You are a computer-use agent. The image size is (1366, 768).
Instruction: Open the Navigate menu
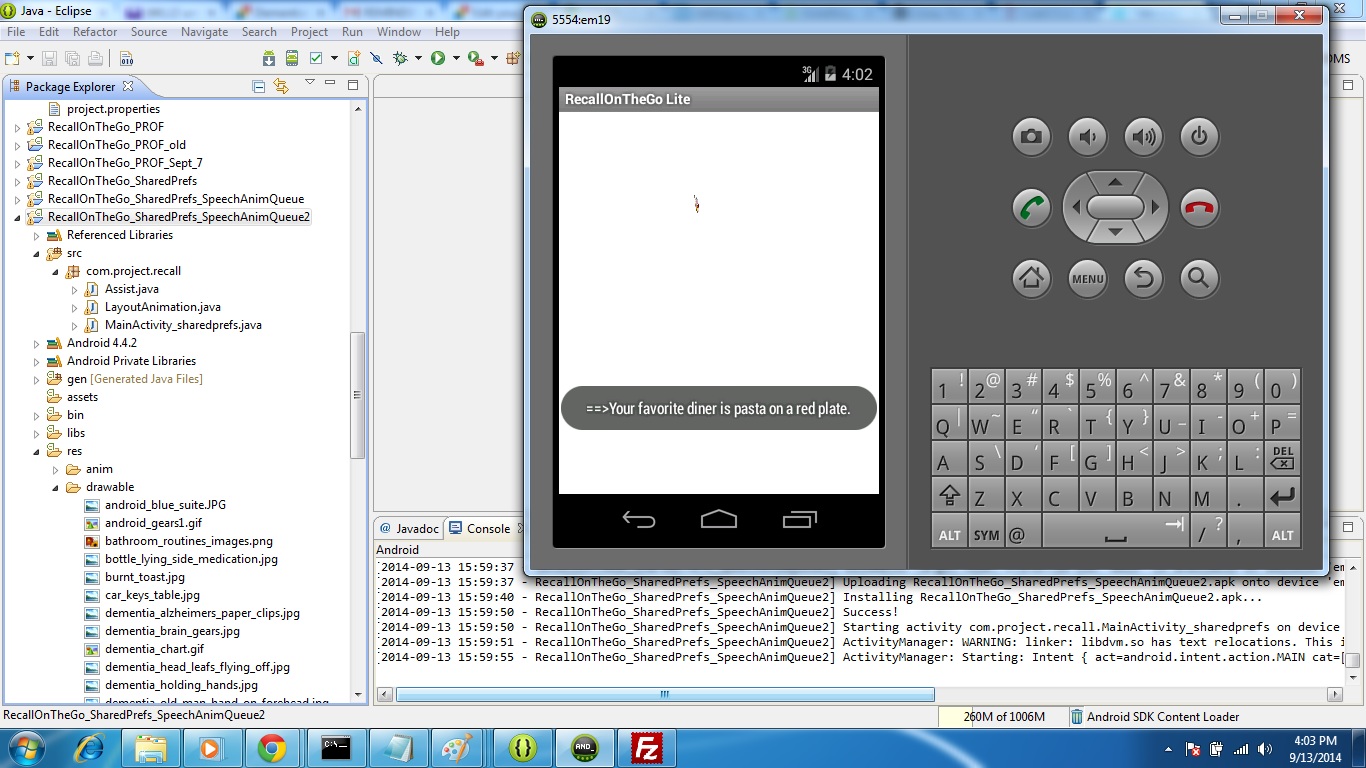204,32
